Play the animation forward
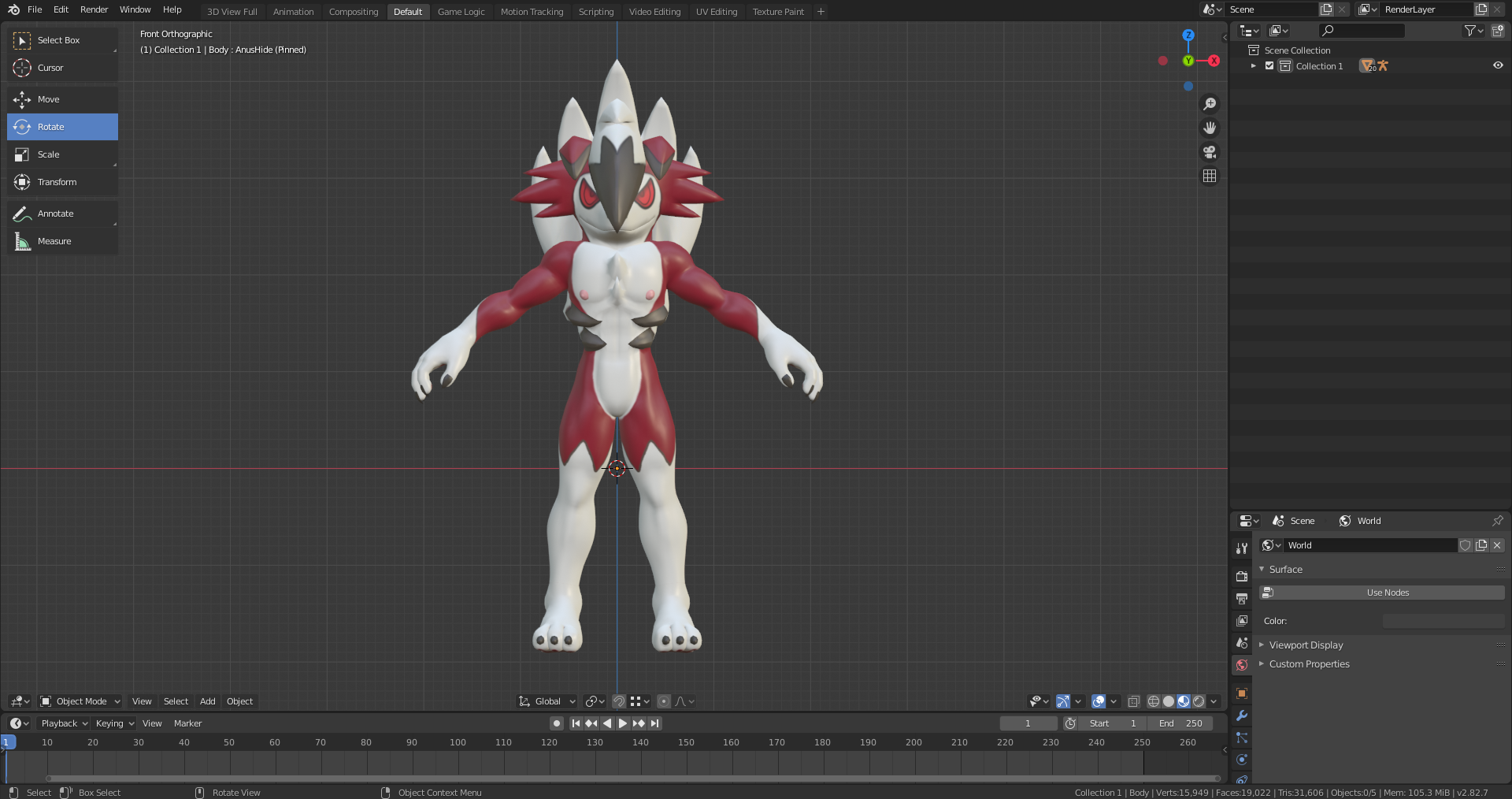 [x=622, y=723]
